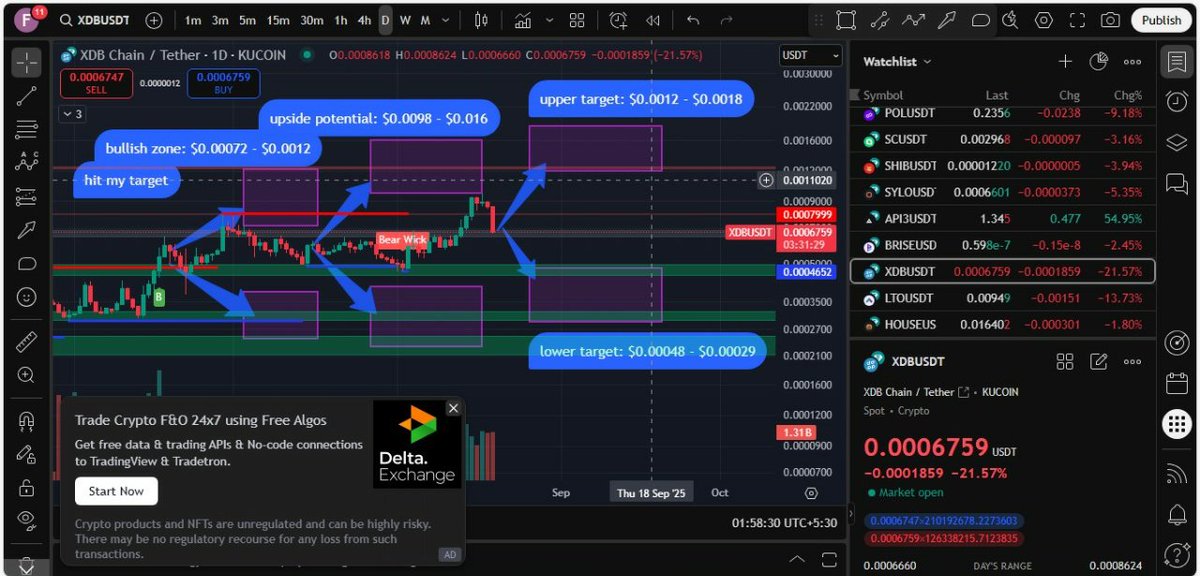
Task: Toggle stay in drawing mode
Action: coord(27,454)
